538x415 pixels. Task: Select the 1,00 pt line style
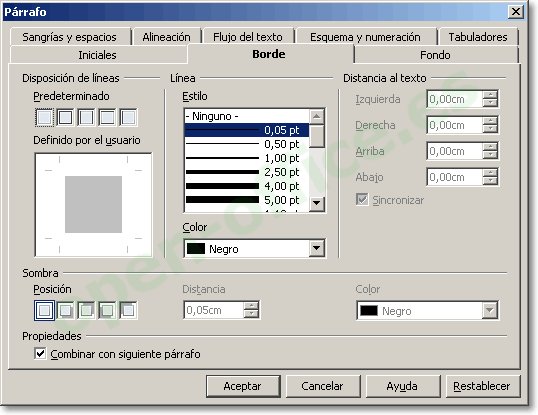point(246,158)
